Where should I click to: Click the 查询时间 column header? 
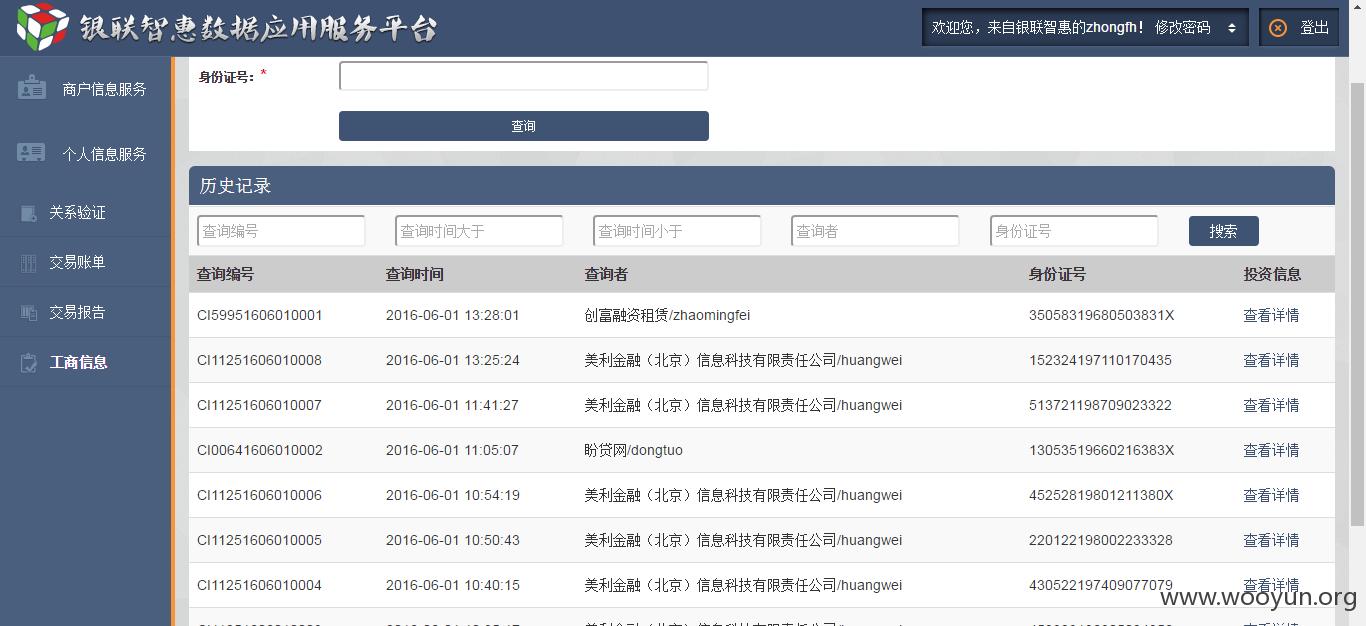[414, 274]
